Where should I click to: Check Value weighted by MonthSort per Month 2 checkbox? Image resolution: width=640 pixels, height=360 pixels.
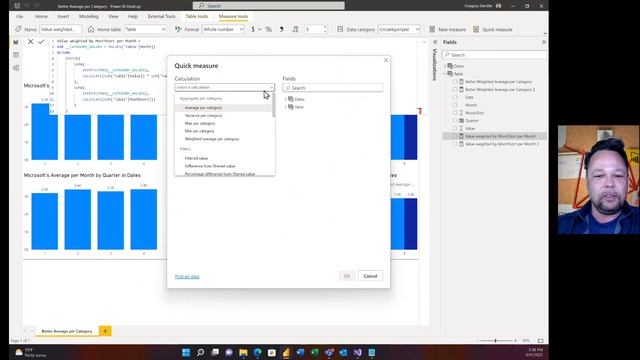[455, 144]
